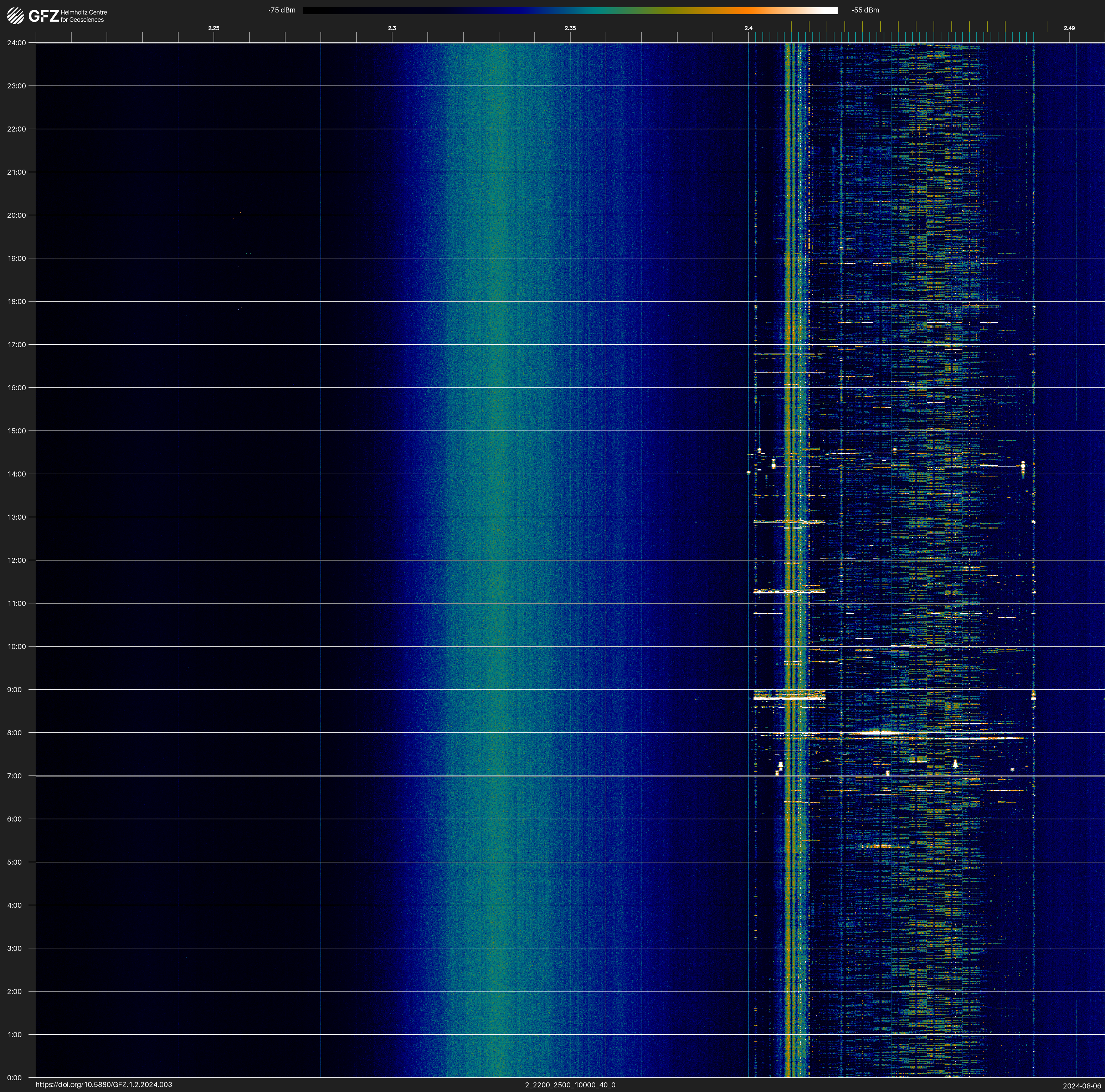
Task: Click the 2.25 frequency axis label
Action: (213, 28)
